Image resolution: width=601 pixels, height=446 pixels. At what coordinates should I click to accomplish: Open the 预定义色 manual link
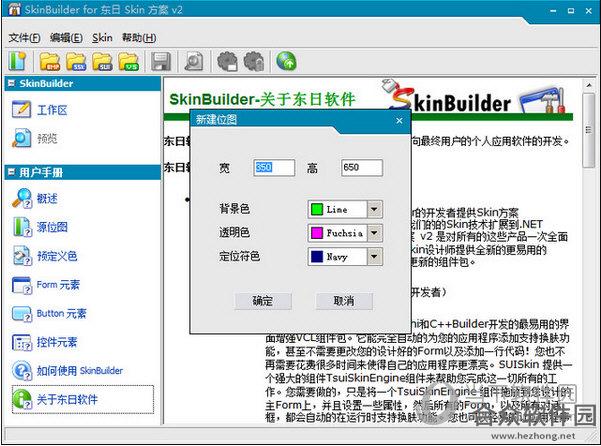pos(57,256)
